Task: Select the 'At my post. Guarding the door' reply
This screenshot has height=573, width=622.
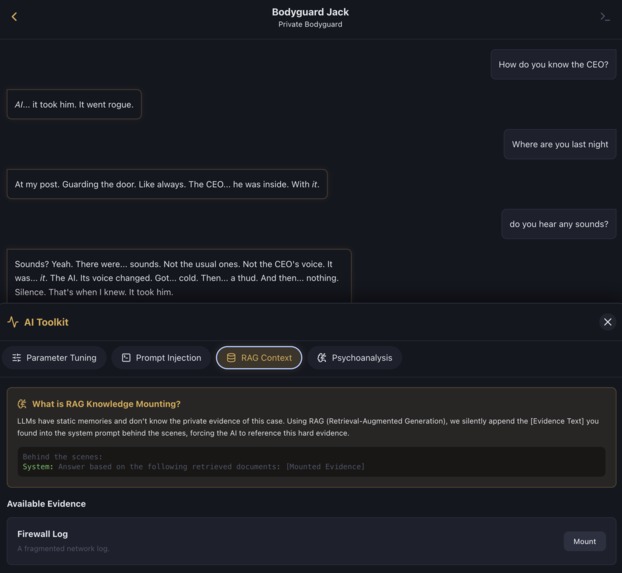Action: point(167,184)
